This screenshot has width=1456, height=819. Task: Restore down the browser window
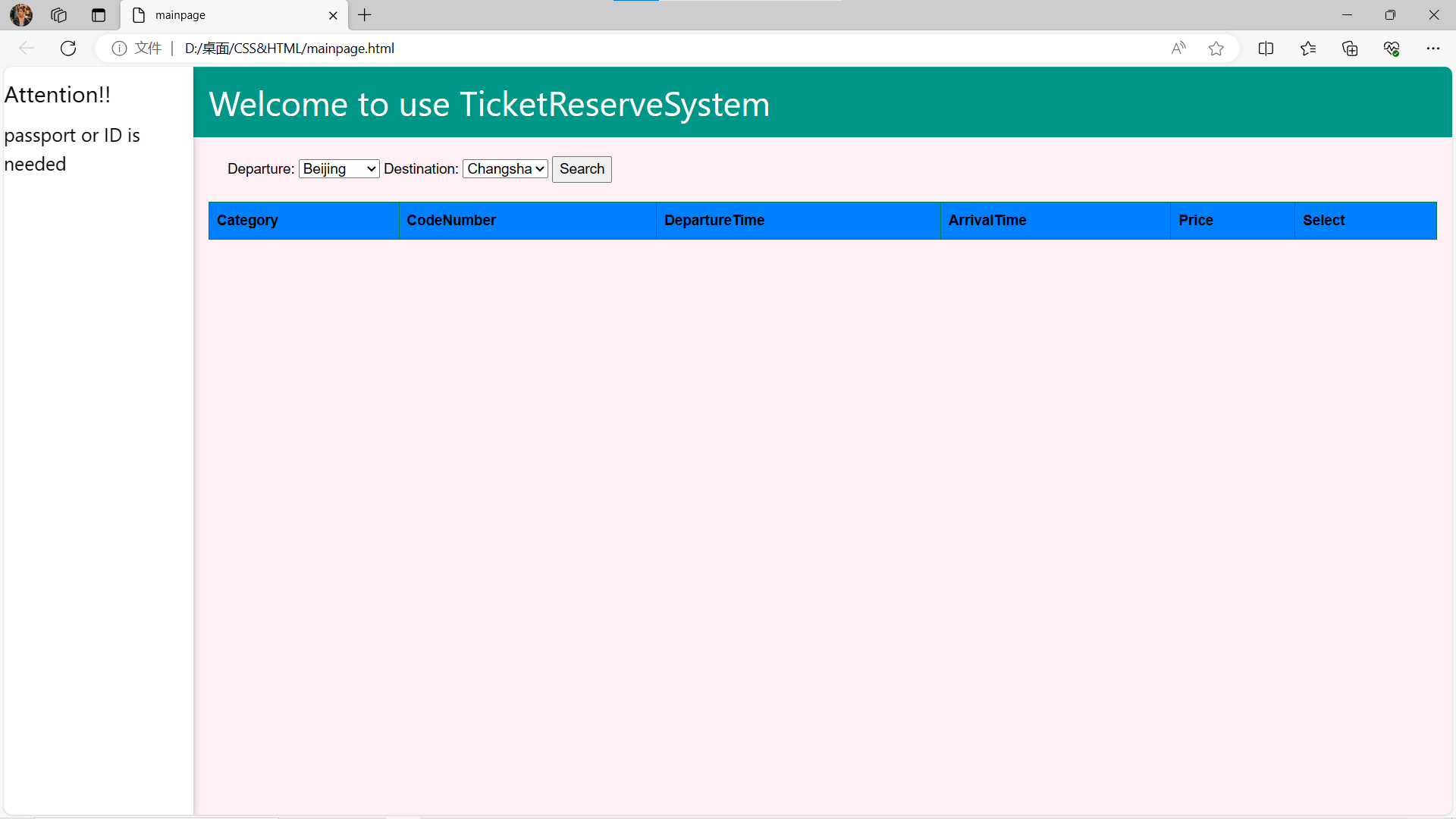(1390, 15)
